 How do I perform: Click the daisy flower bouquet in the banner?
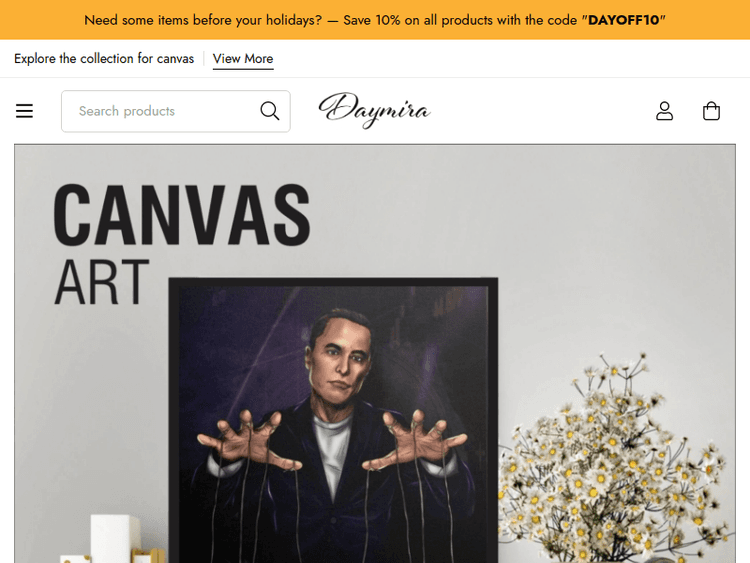click(x=616, y=458)
